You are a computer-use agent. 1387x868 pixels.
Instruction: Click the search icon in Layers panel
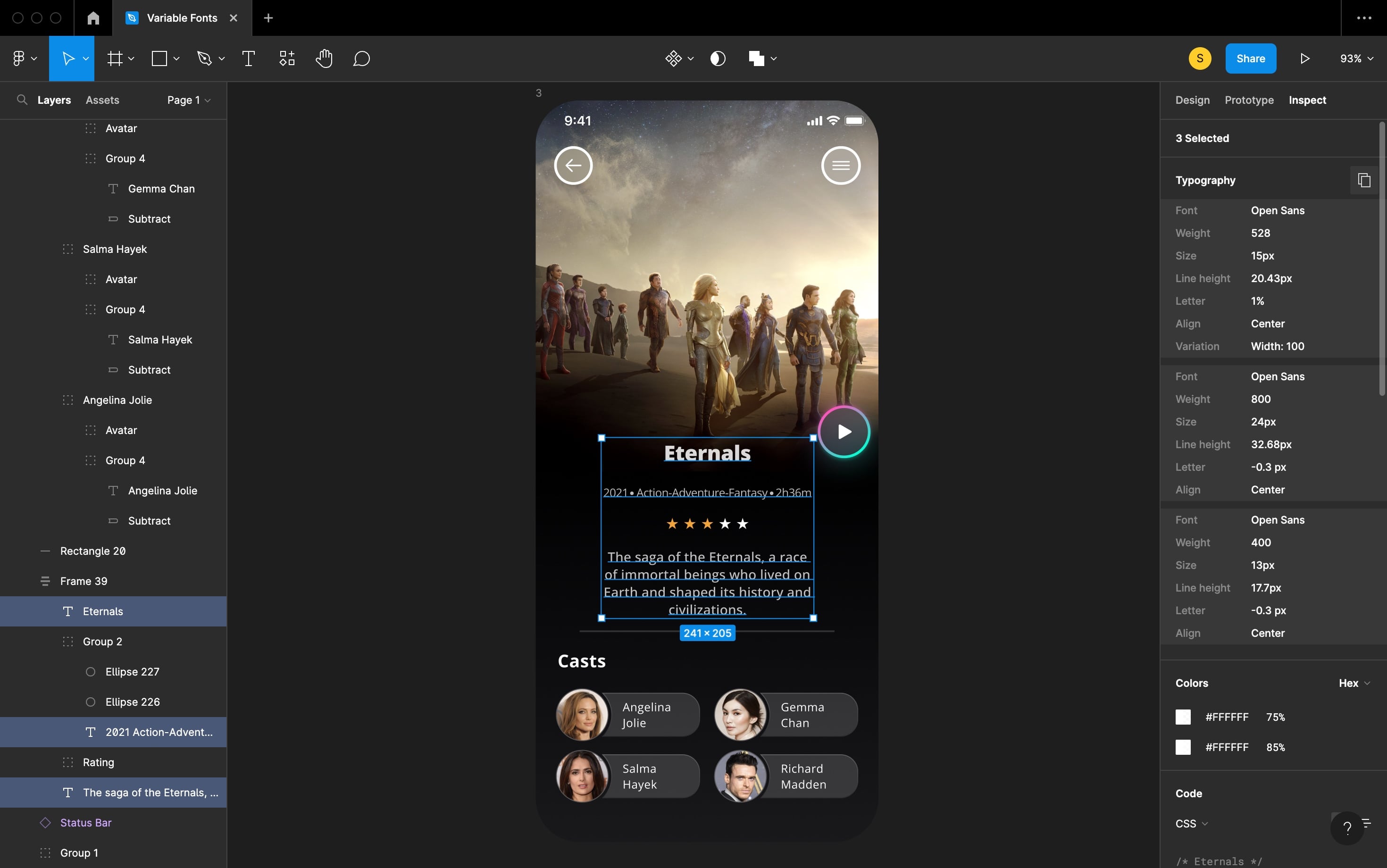[22, 100]
